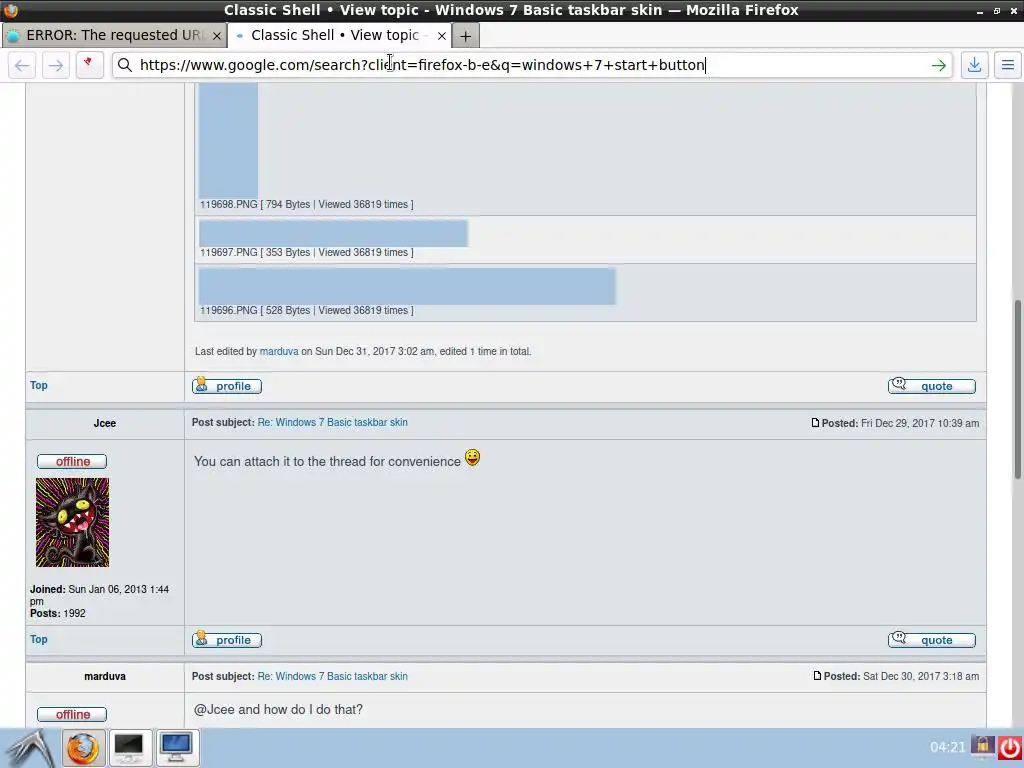Launch Firefox from the taskbar
The image size is (1024, 768).
click(x=83, y=748)
